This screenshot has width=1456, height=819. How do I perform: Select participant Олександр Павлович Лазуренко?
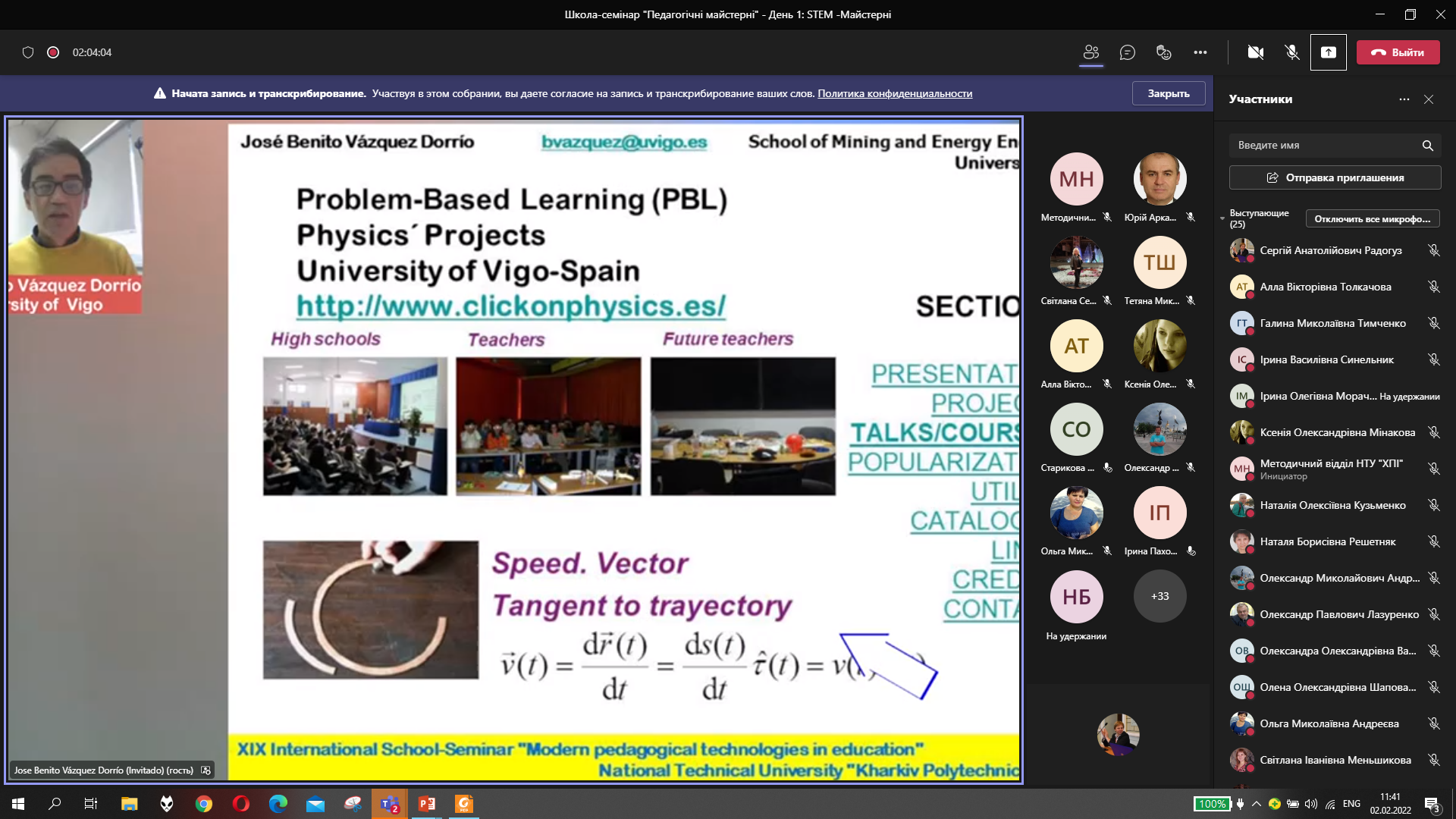pos(1335,614)
